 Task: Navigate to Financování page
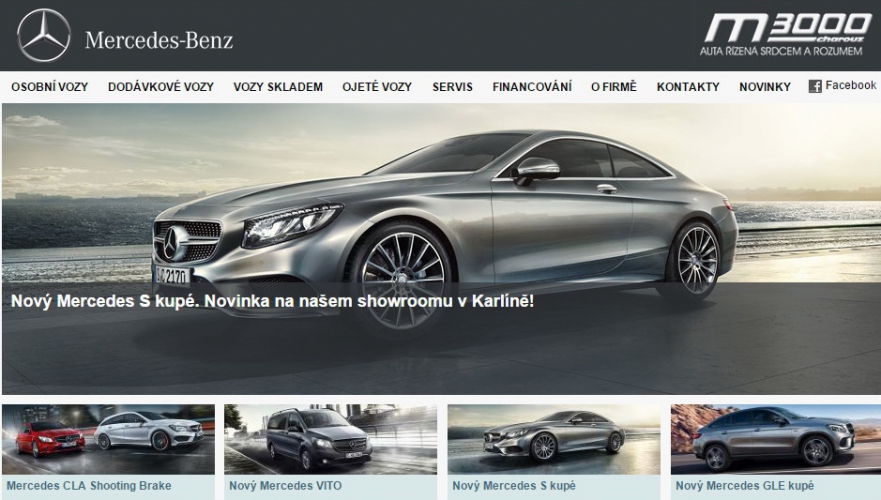[532, 87]
